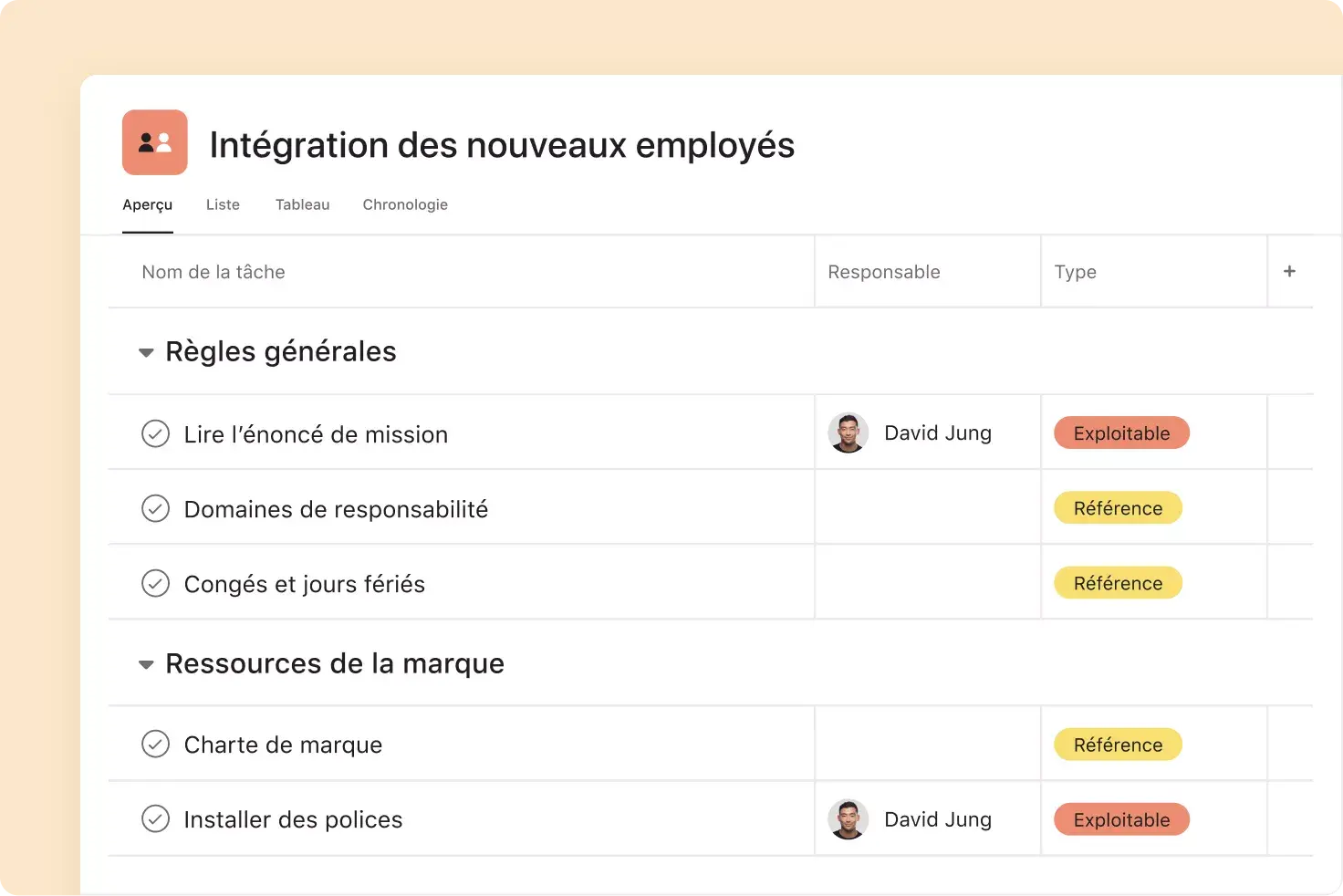Collapse the "Règles générales" section
The width and height of the screenshot is (1343, 896).
coord(146,352)
